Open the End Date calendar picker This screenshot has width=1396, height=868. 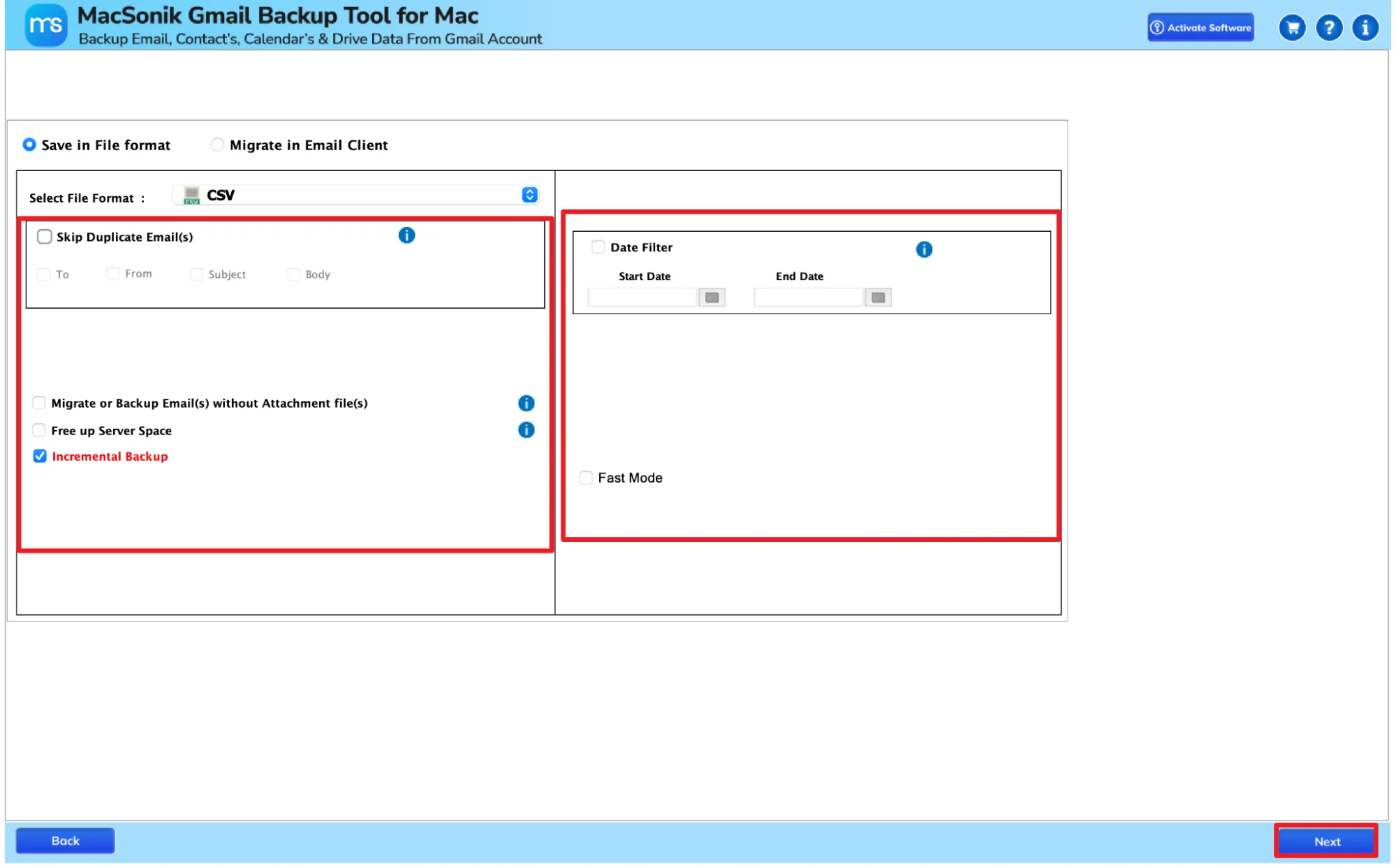[878, 297]
